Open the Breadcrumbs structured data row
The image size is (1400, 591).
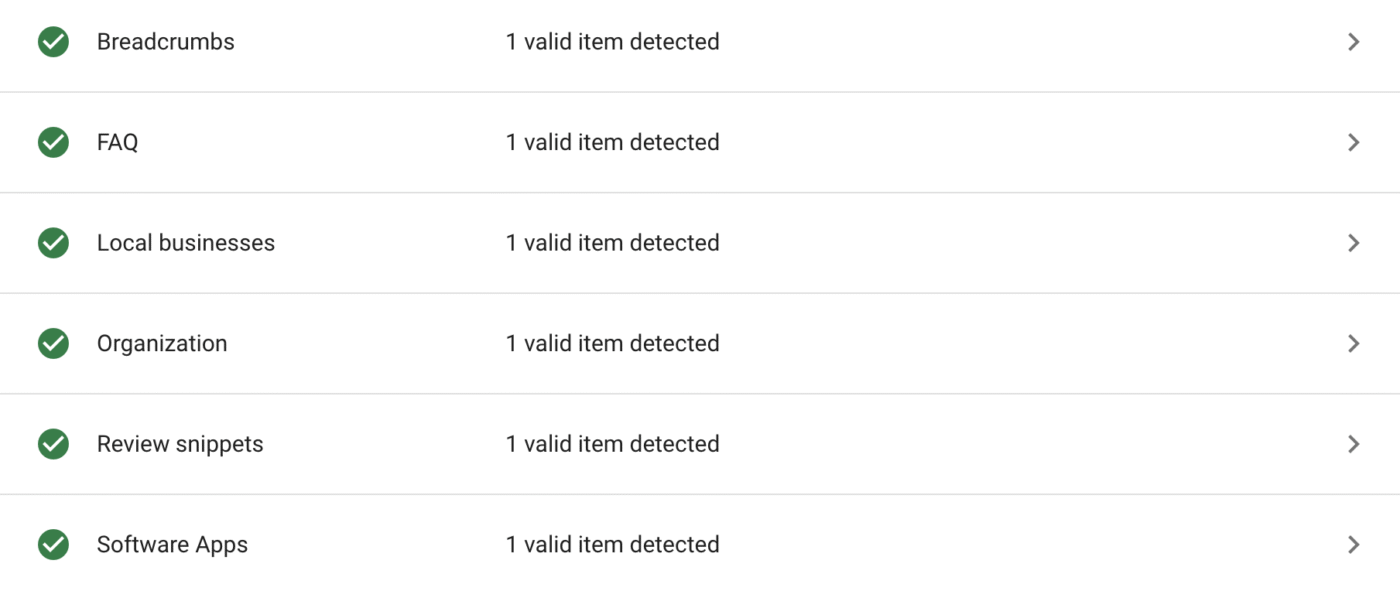coord(165,42)
